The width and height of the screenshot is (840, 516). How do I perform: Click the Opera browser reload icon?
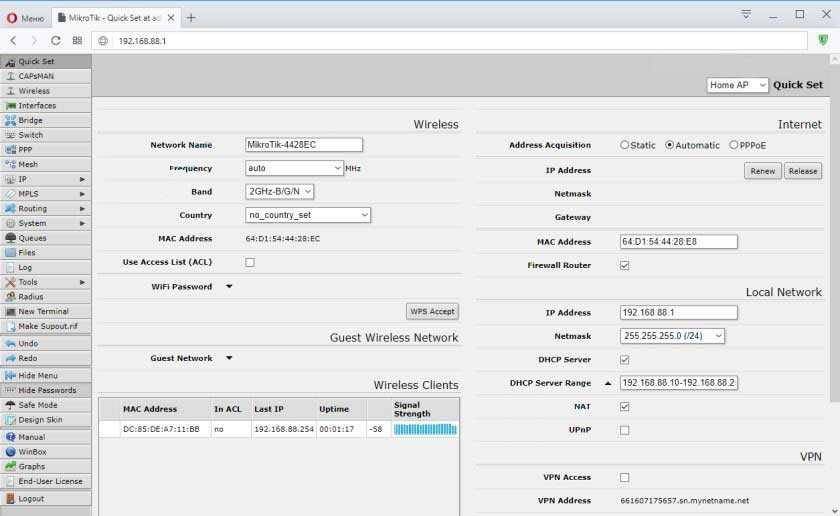(x=56, y=40)
